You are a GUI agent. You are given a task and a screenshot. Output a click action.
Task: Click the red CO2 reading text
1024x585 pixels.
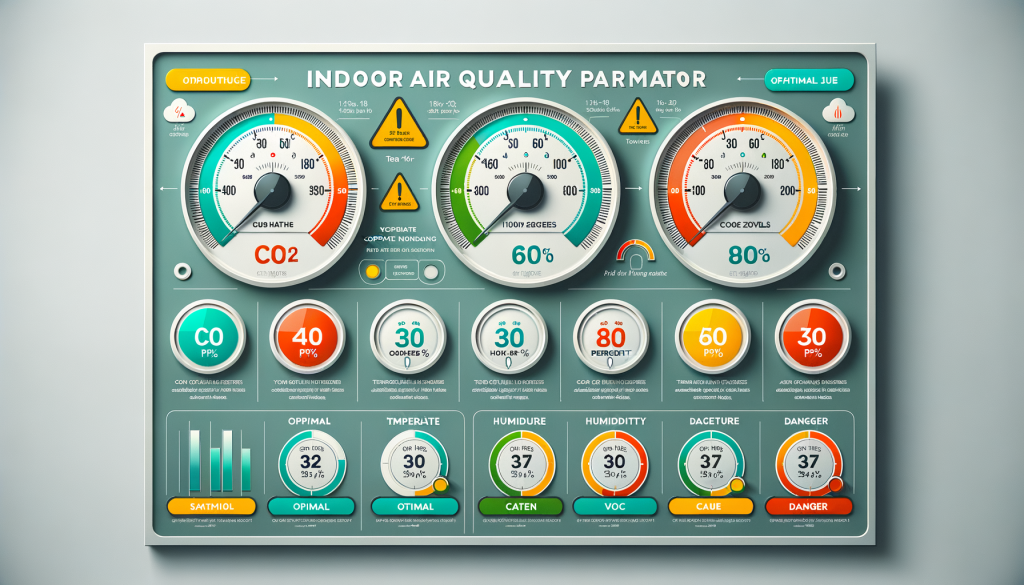tap(276, 254)
